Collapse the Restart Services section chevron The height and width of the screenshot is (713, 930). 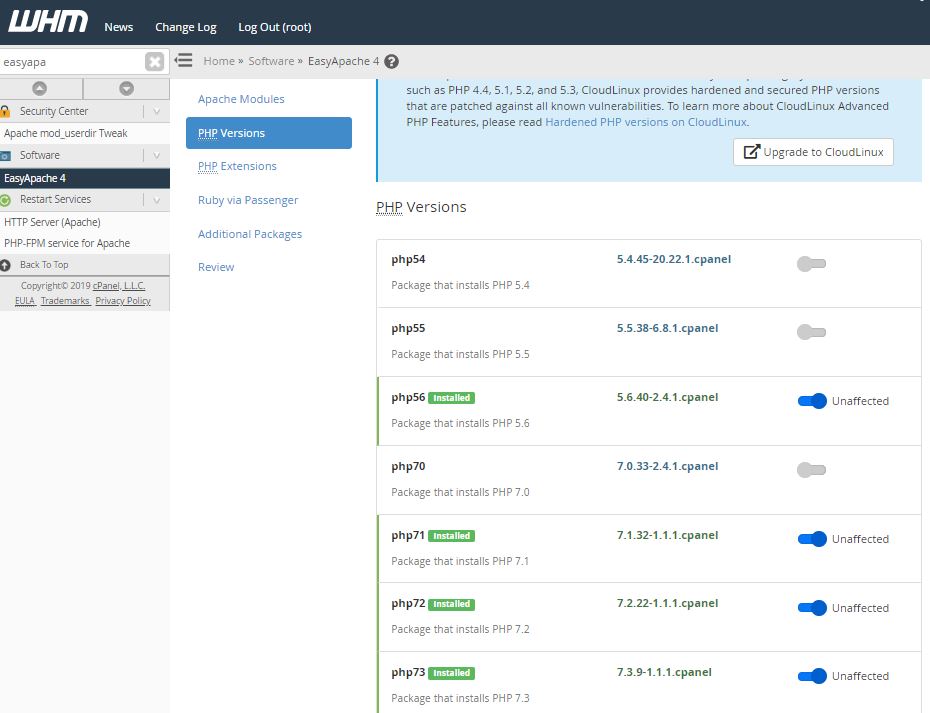(157, 200)
